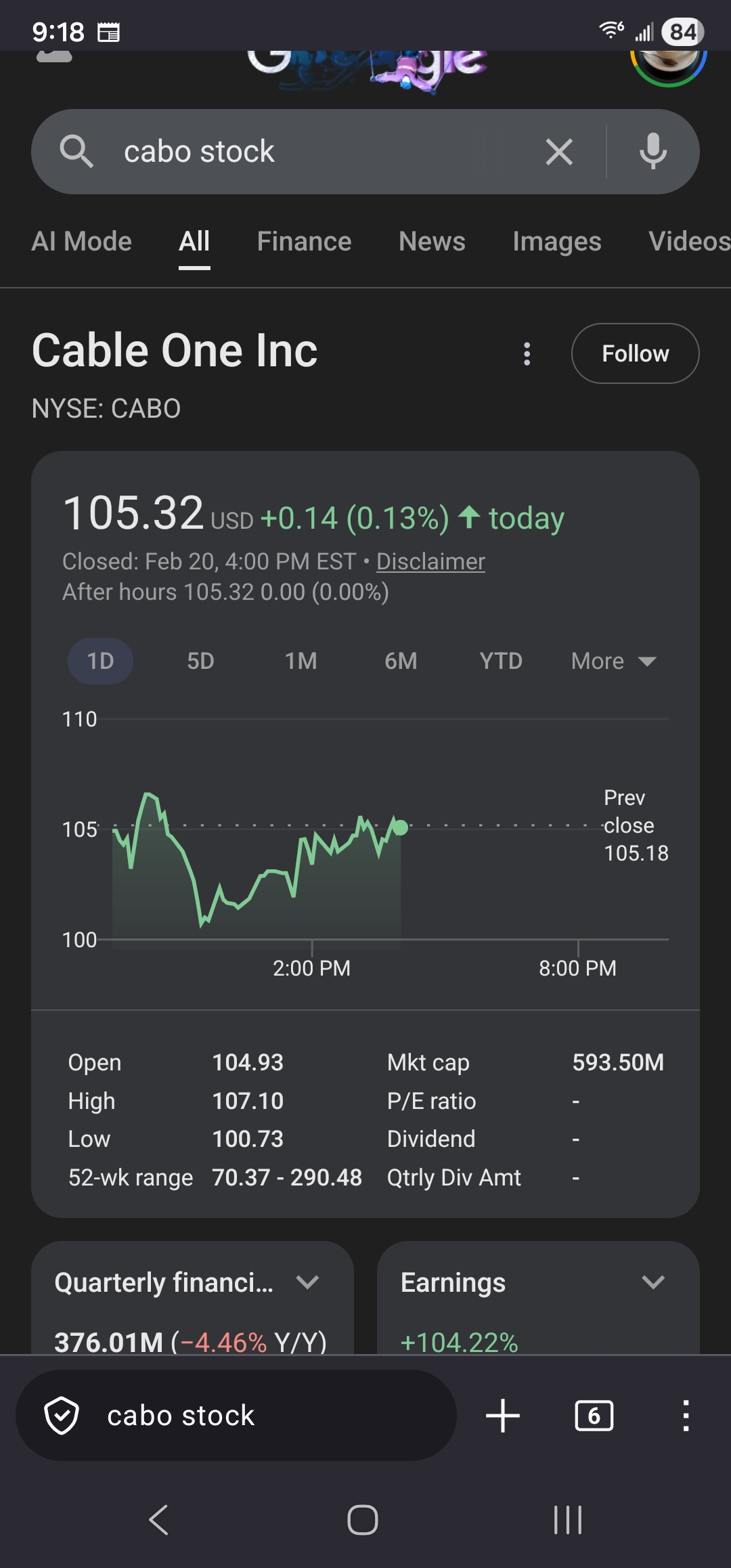Screen dimensions: 731x1568
Task: Tap the shield icon in the address bar
Action: (62, 1416)
